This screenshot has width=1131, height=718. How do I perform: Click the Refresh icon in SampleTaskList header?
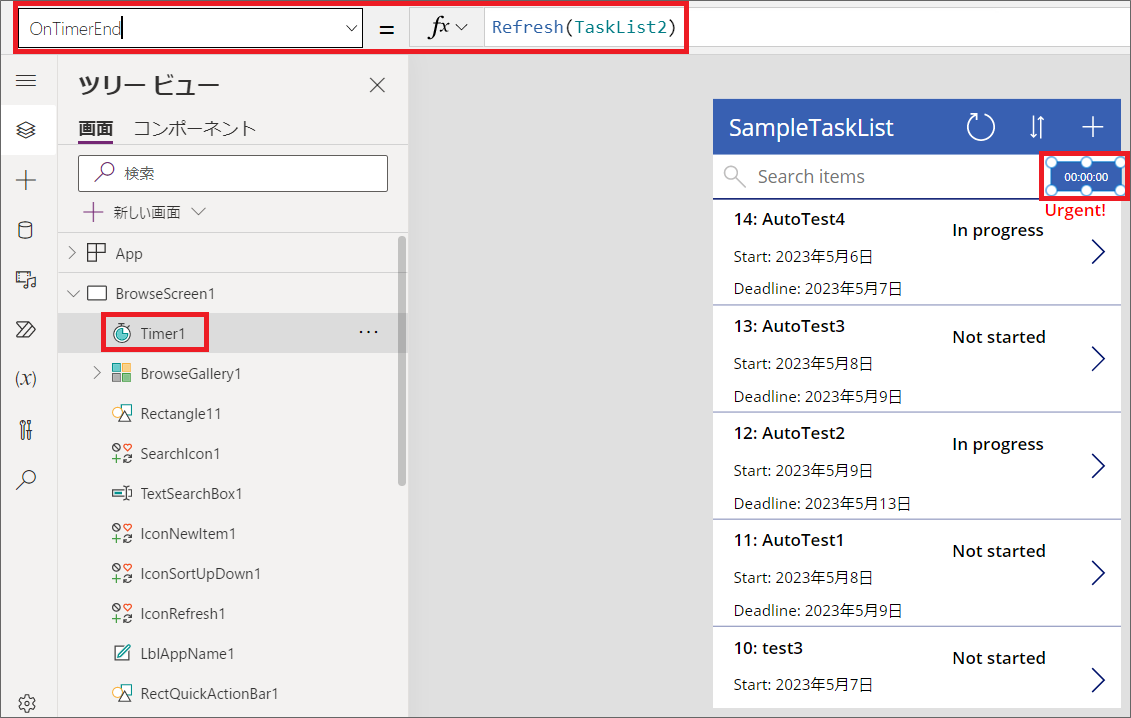coord(980,127)
